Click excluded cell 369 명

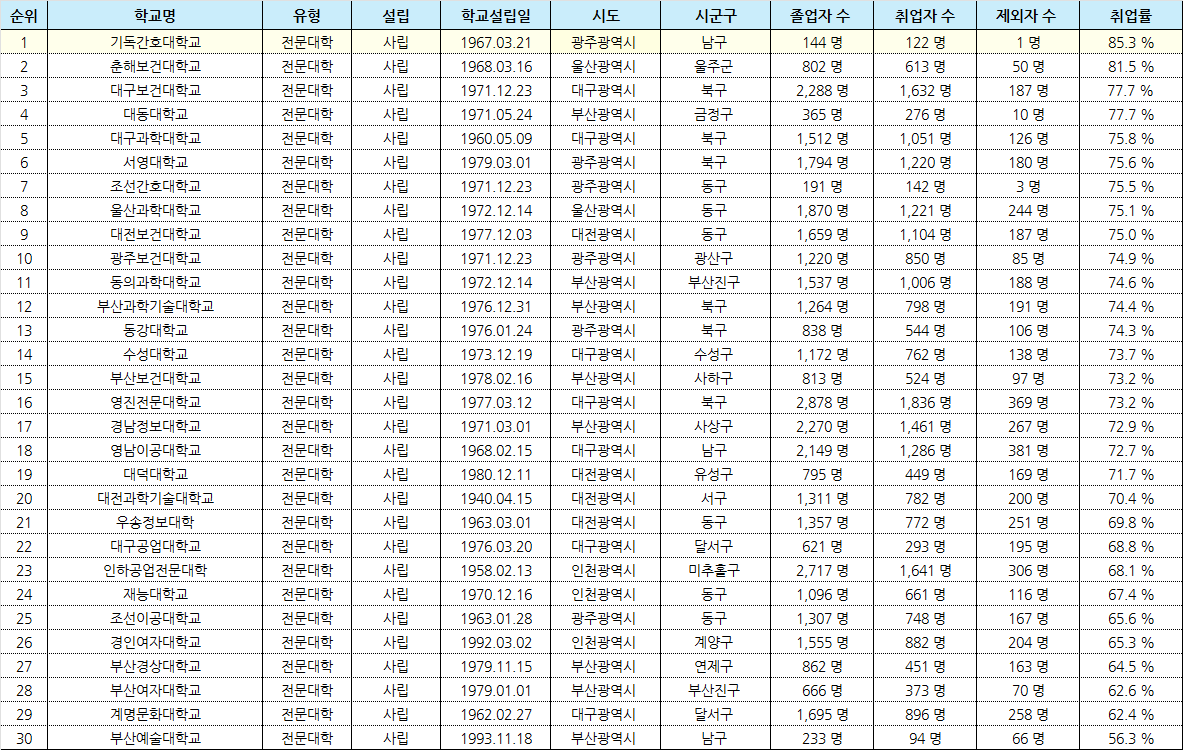[x=1028, y=403]
